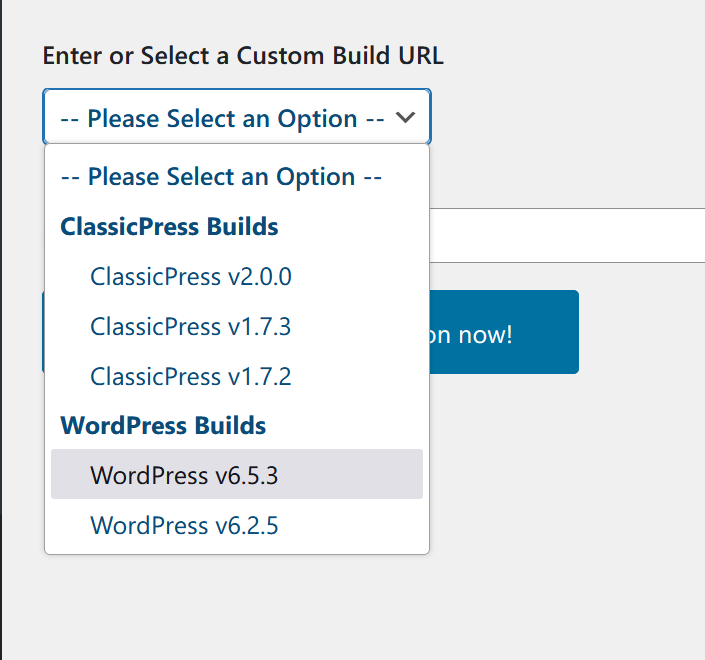Viewport: 705px width, 660px height.
Task: Select WordPress v6.5.3 build
Action: click(184, 474)
